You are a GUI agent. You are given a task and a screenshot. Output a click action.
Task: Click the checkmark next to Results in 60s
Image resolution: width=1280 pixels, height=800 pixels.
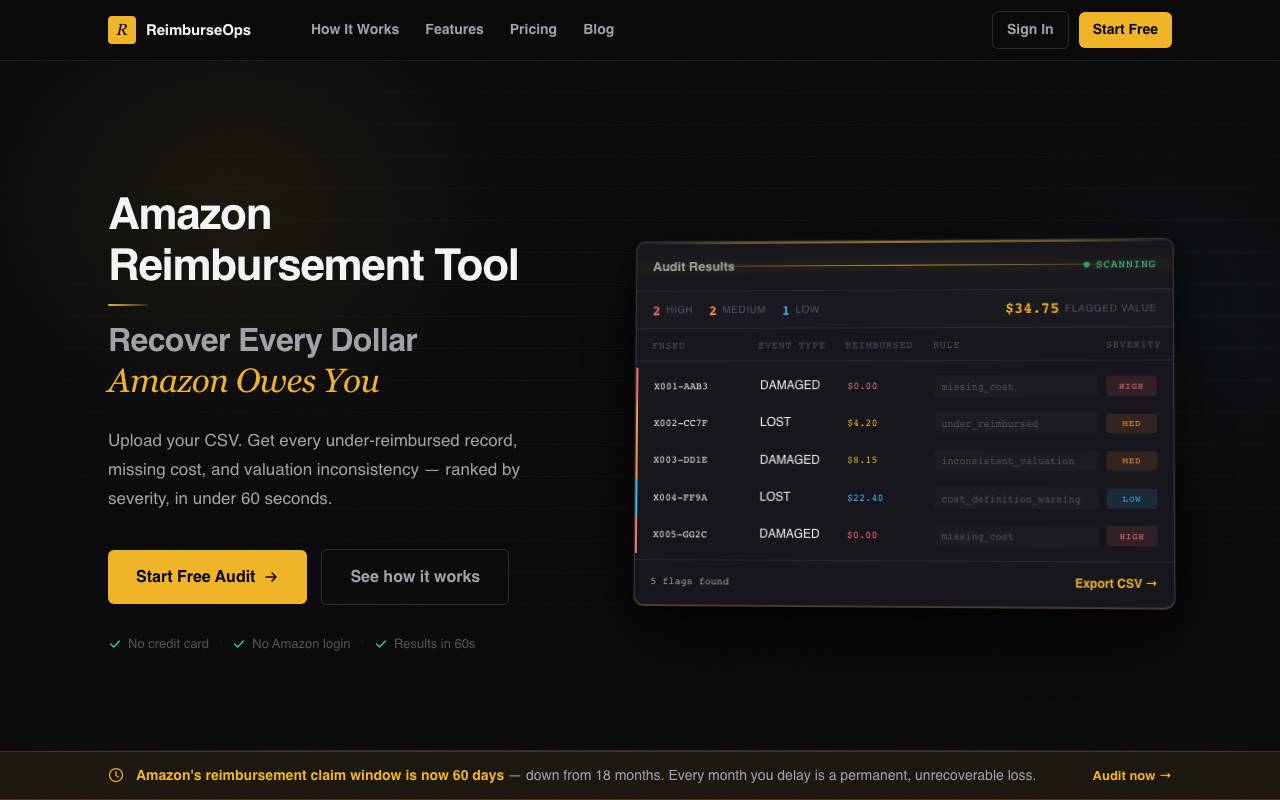pyautogui.click(x=381, y=644)
